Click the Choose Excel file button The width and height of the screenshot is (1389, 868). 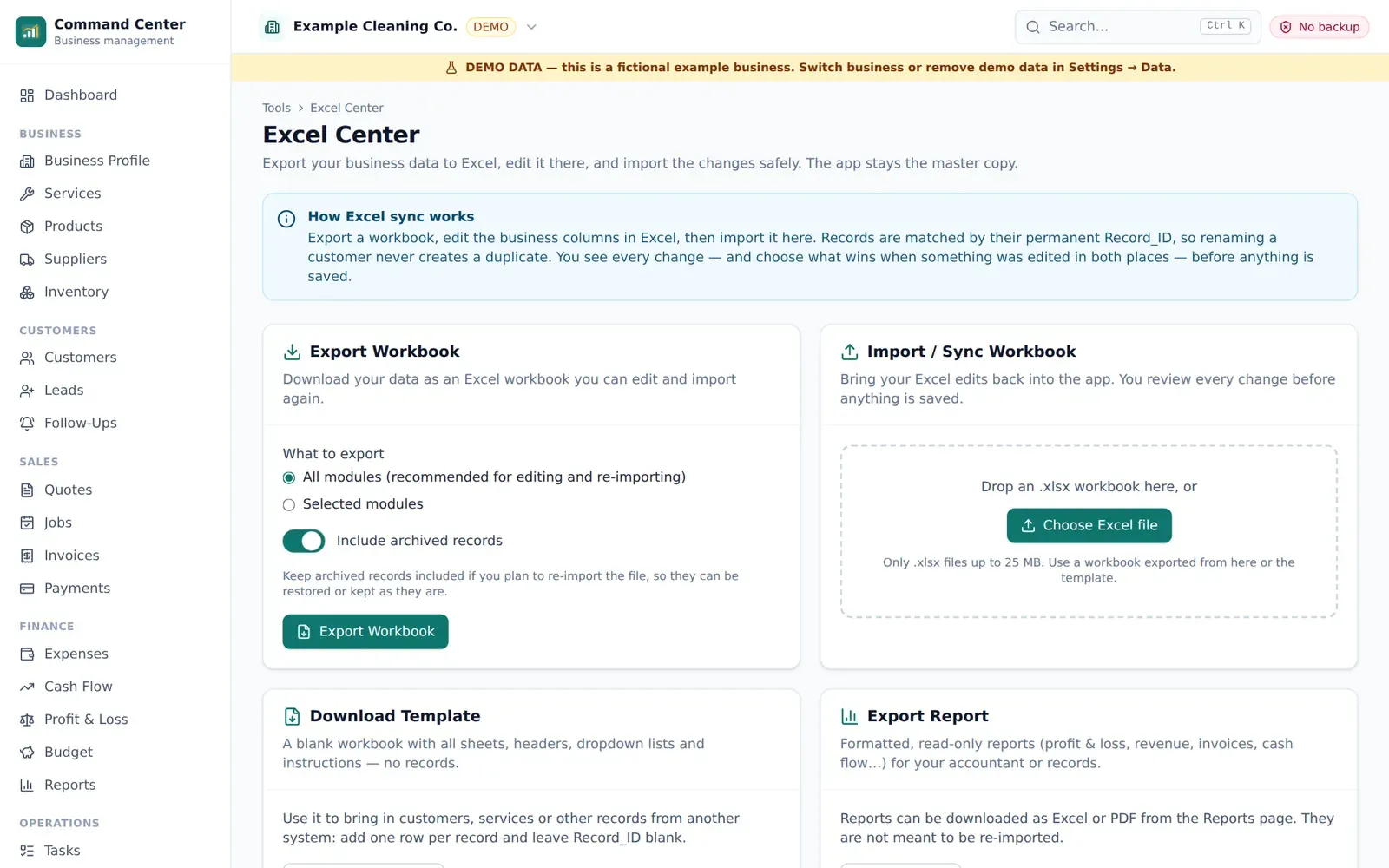1089,525
